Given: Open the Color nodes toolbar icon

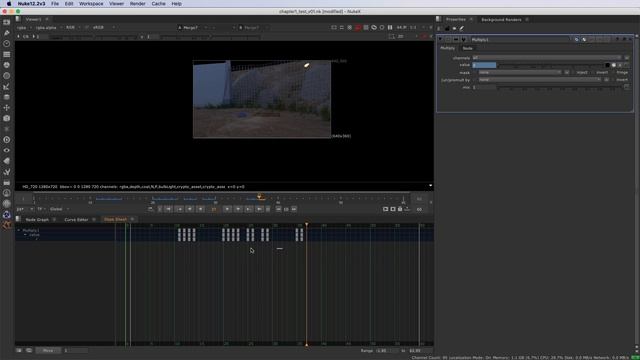Looking at the screenshot, I should [7, 65].
